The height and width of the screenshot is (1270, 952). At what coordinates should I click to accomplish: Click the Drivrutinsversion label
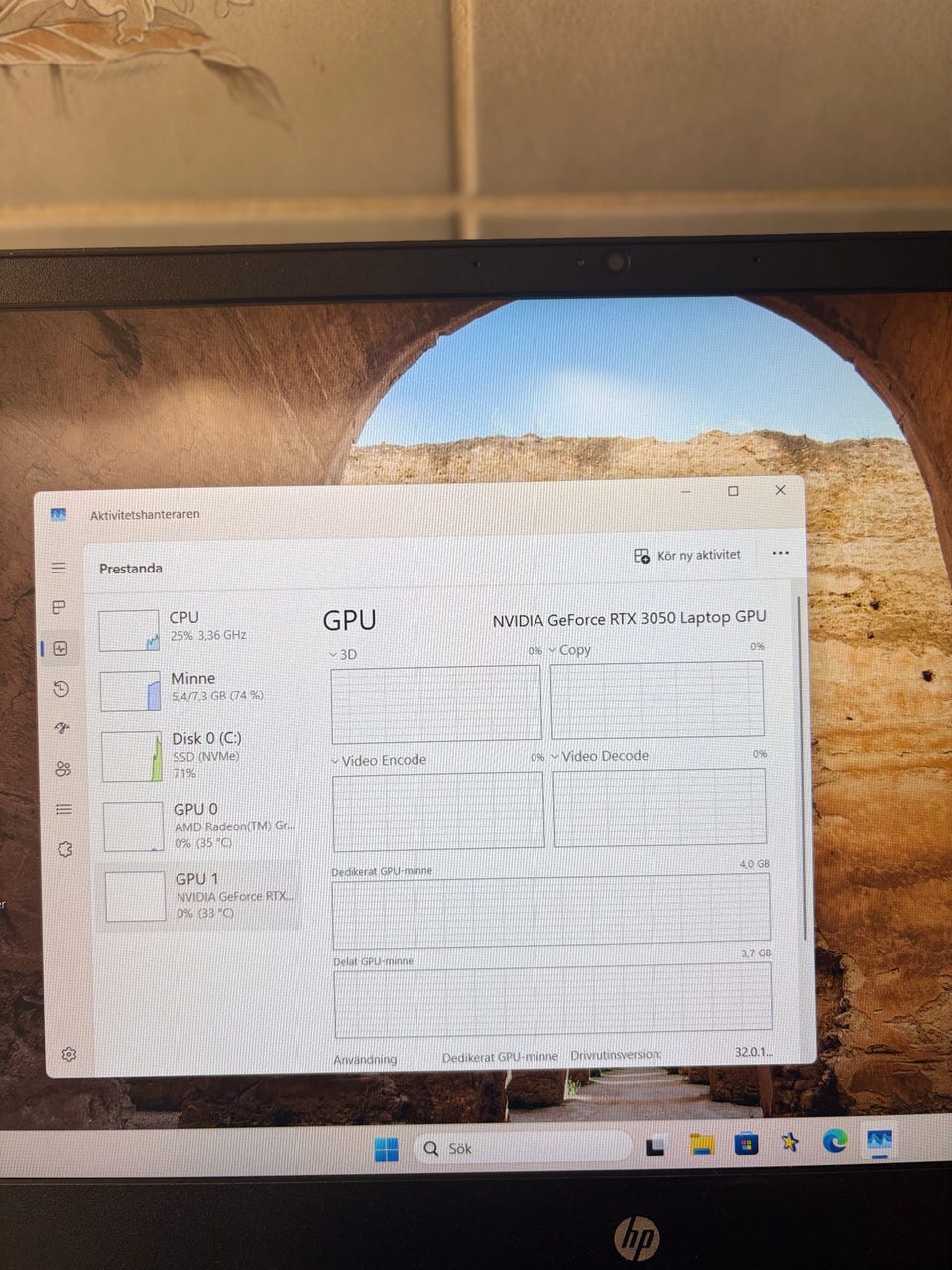pos(616,1055)
